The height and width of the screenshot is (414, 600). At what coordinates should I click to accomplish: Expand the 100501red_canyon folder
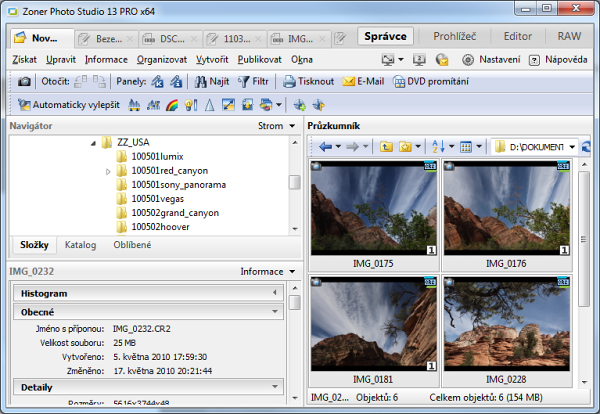(108, 171)
